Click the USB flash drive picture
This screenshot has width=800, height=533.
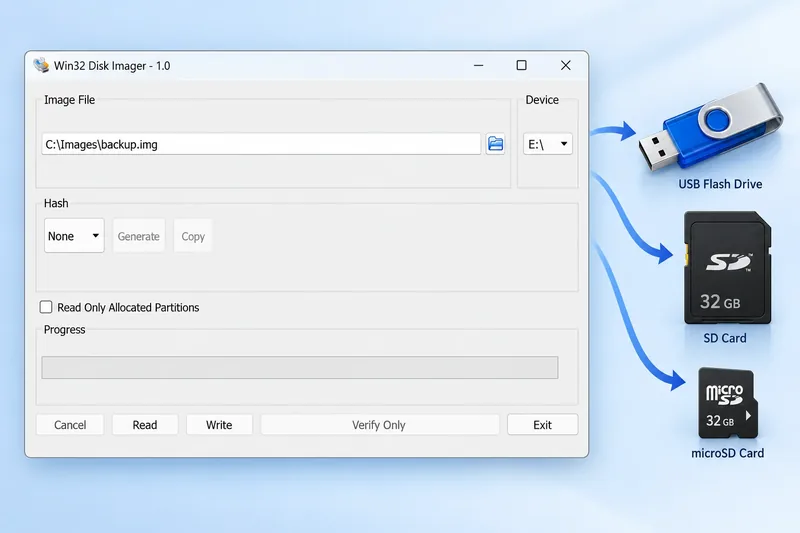(x=710, y=126)
